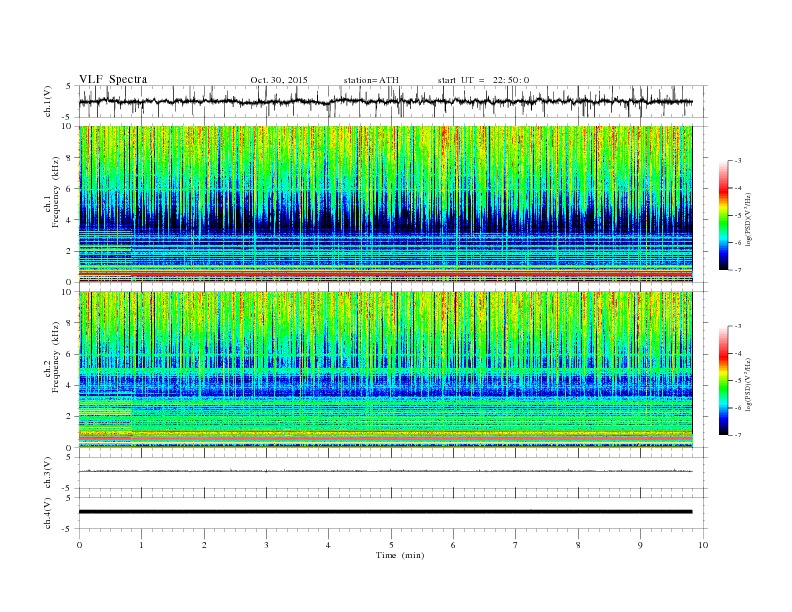Click the time axis tick label "1"
Image resolution: width=792 pixels, height=612 pixels.
pos(142,545)
